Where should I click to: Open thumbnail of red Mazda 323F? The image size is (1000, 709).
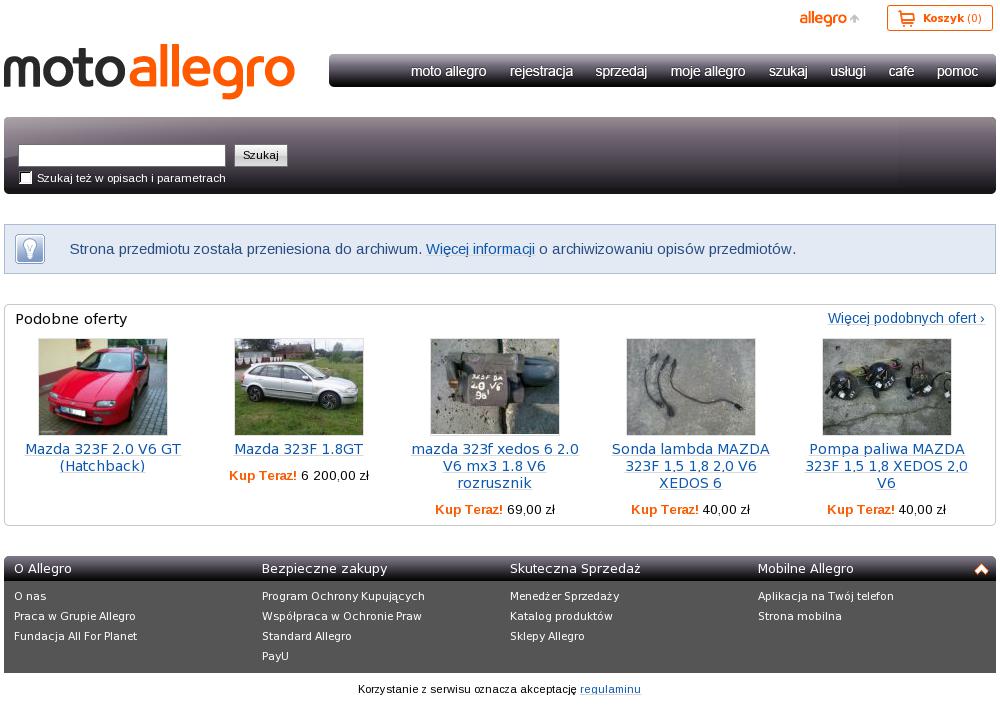[x=103, y=387]
